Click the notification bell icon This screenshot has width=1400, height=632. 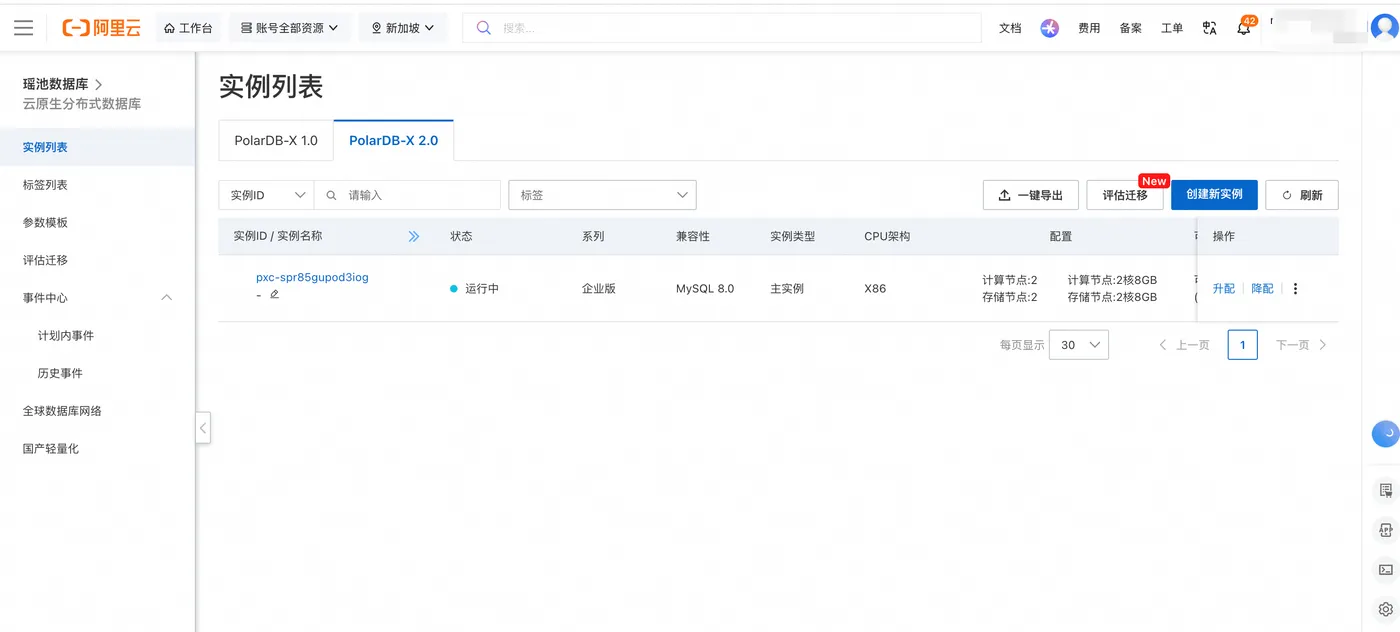pos(1243,28)
